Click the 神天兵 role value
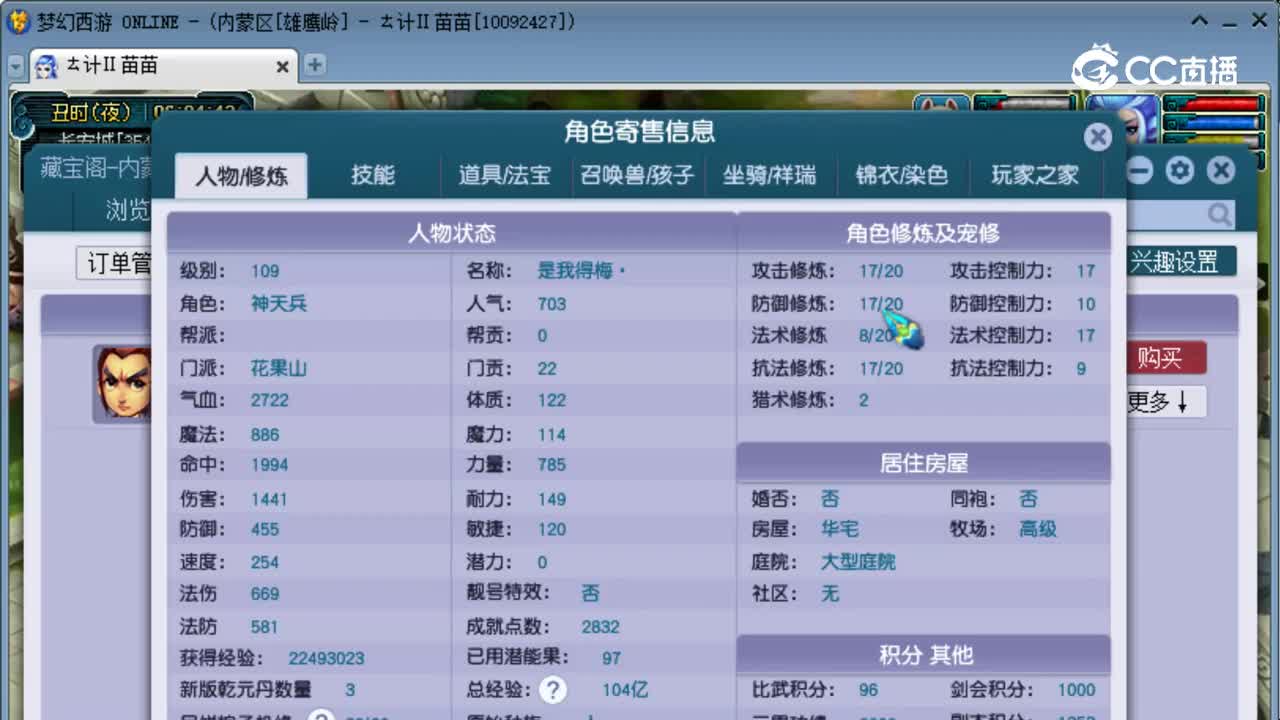Screen dimensions: 1280x720 [x=278, y=303]
